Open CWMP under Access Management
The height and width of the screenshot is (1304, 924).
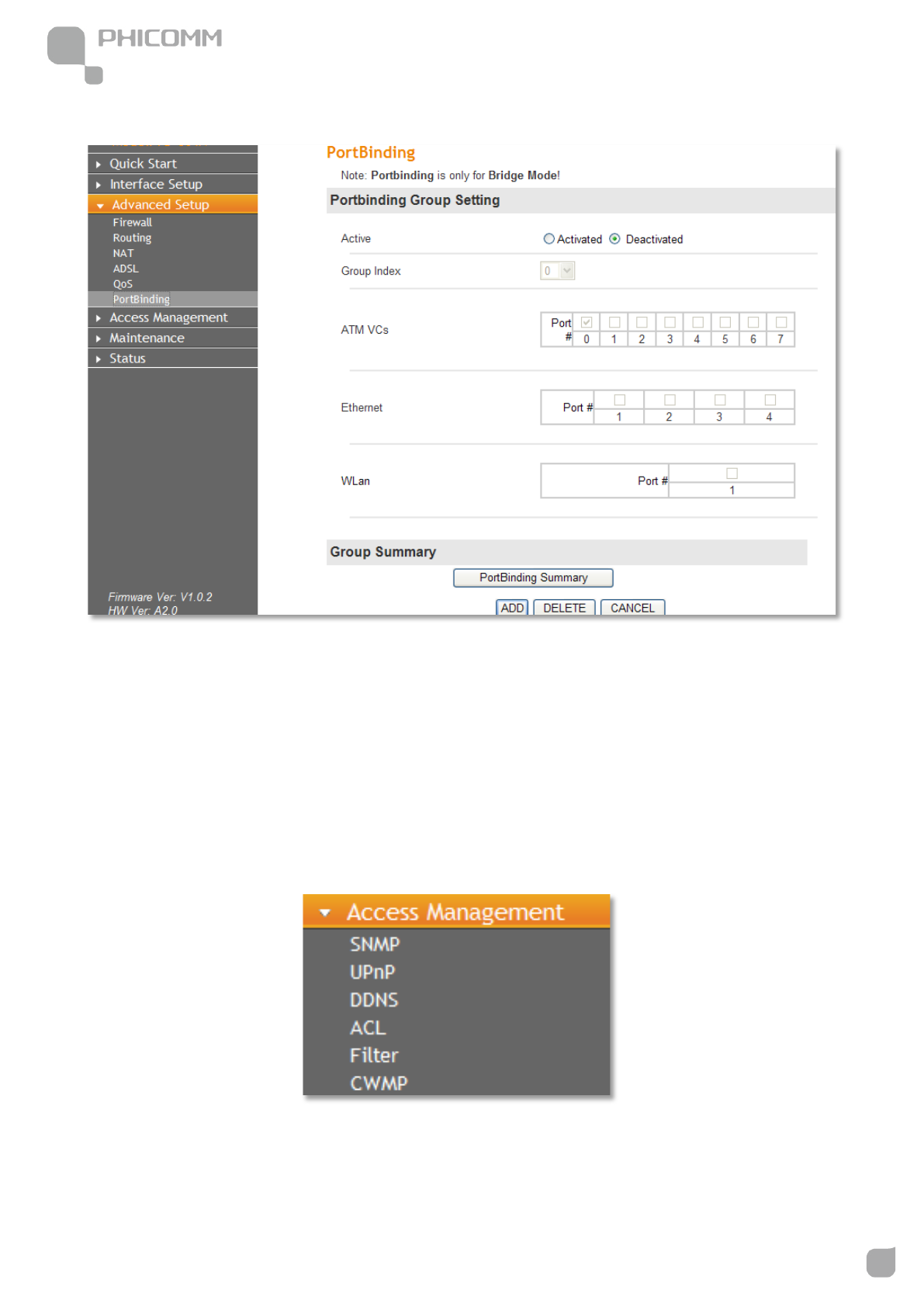point(379,1084)
